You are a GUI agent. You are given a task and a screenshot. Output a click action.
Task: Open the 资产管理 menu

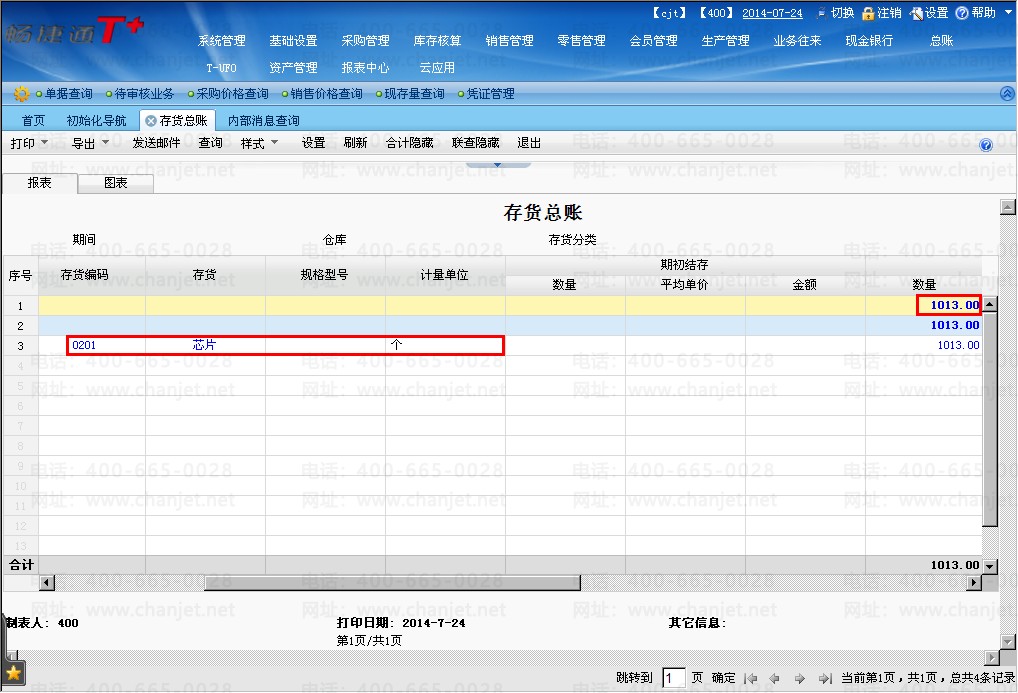(x=293, y=68)
